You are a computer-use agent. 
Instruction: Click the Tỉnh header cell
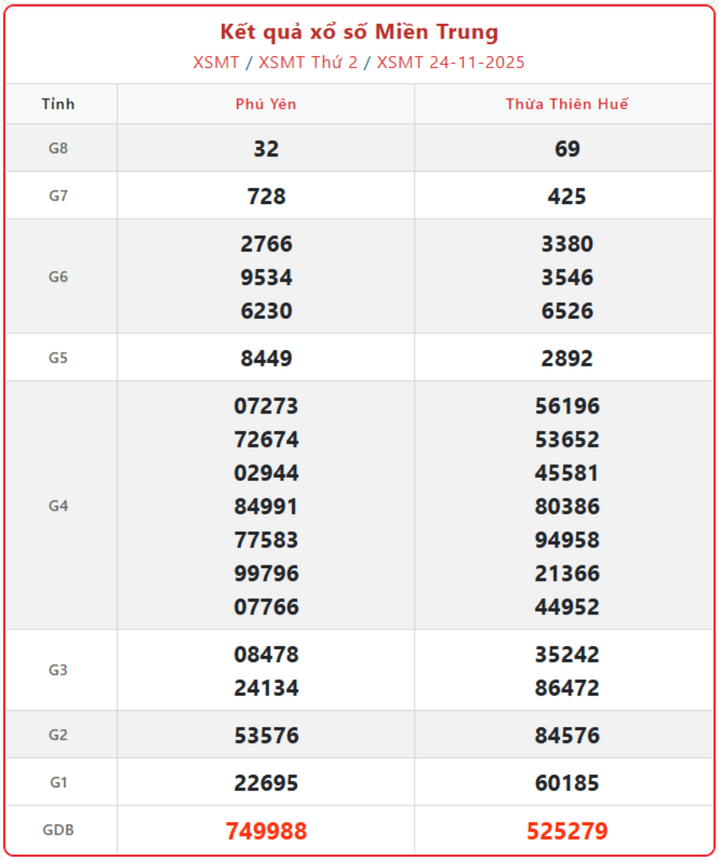point(59,104)
